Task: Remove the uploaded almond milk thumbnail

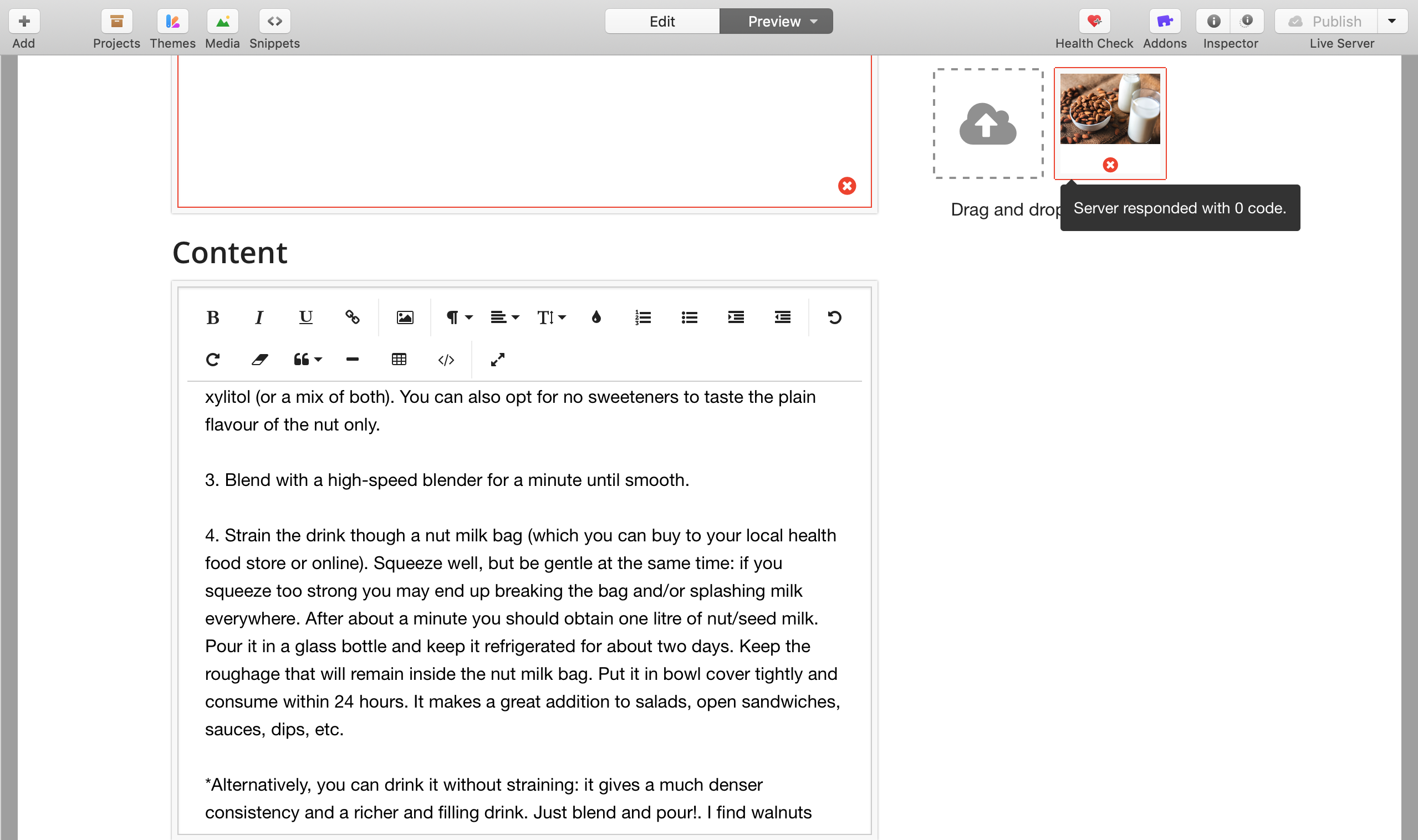Action: (x=1110, y=165)
